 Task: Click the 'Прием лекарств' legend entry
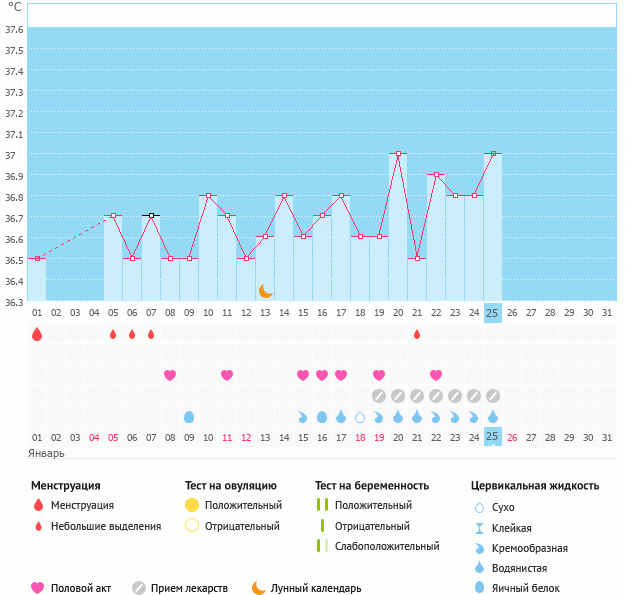(x=188, y=588)
